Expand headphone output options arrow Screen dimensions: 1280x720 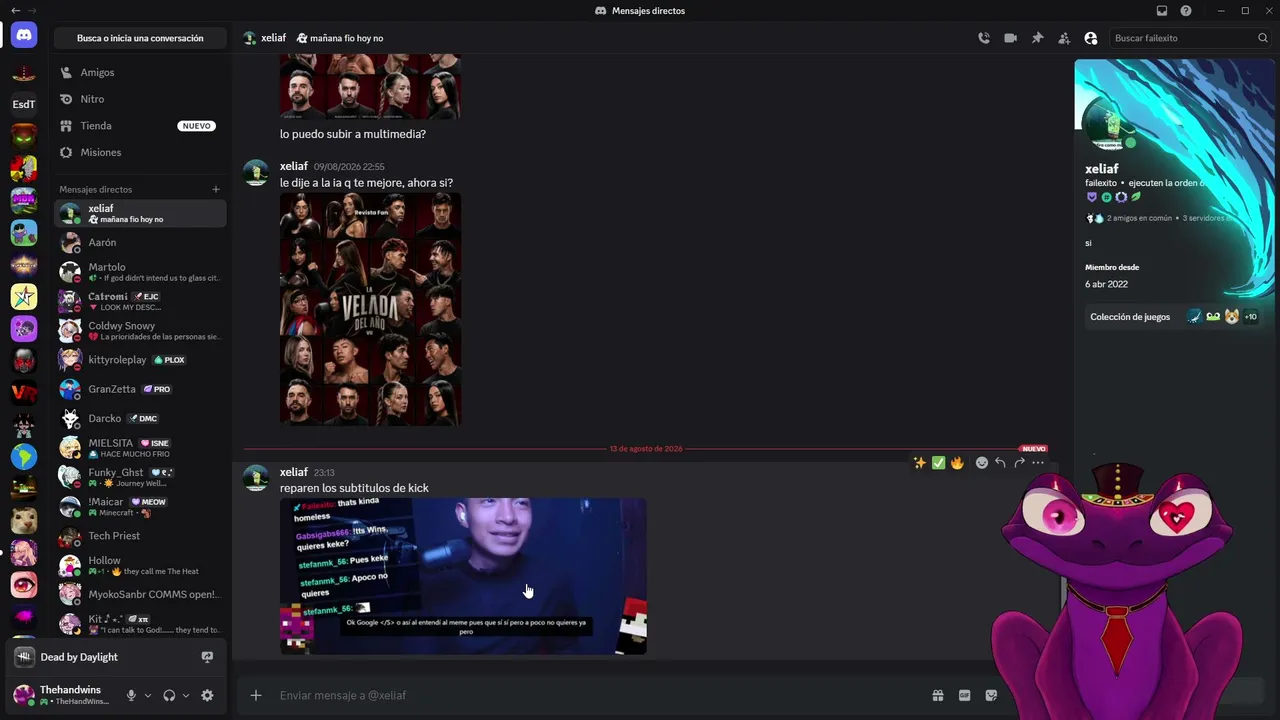click(186, 695)
